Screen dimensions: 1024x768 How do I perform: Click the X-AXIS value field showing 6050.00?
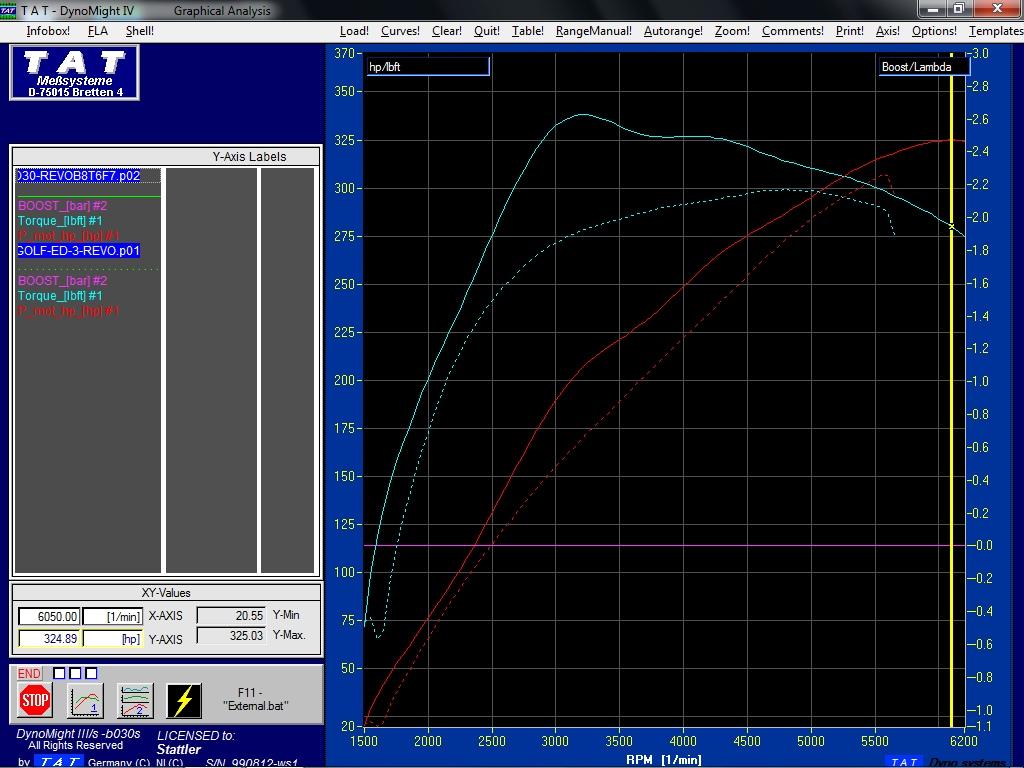(48, 617)
